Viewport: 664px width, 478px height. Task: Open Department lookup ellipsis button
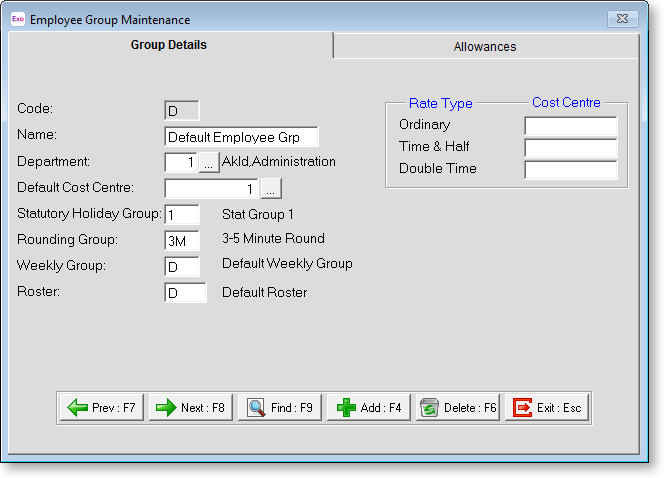click(208, 162)
